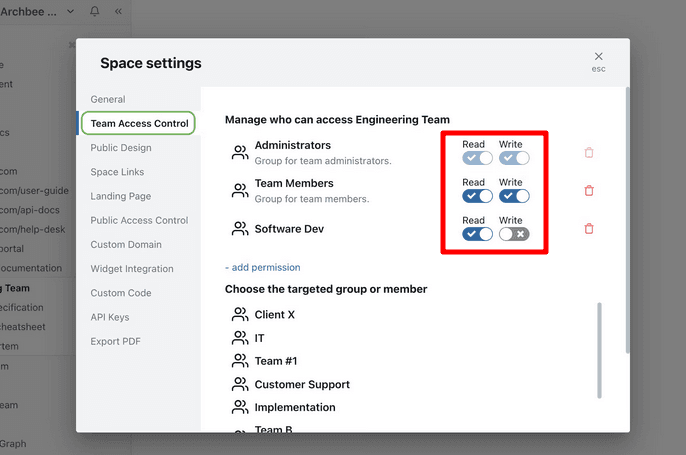Click the group list scrollbar
The width and height of the screenshot is (686, 455).
[x=600, y=350]
